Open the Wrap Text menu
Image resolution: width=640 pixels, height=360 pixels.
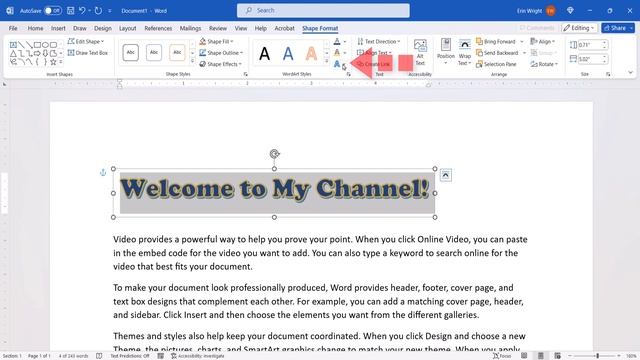464,52
